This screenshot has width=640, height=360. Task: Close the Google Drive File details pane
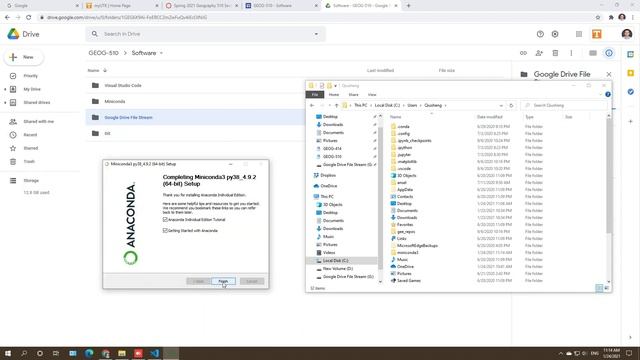(x=609, y=74)
